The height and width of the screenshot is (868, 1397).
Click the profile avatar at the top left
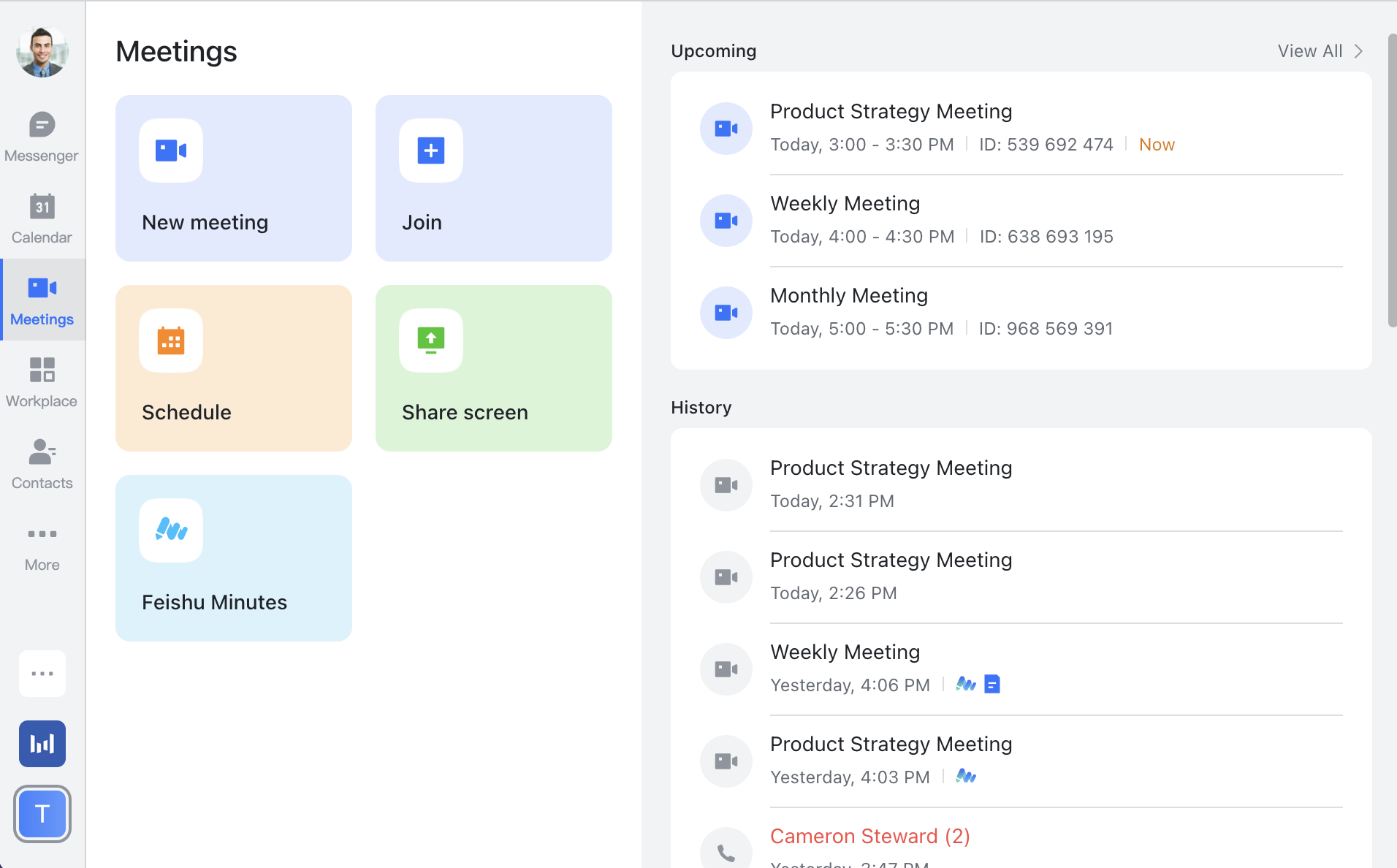pos(42,51)
